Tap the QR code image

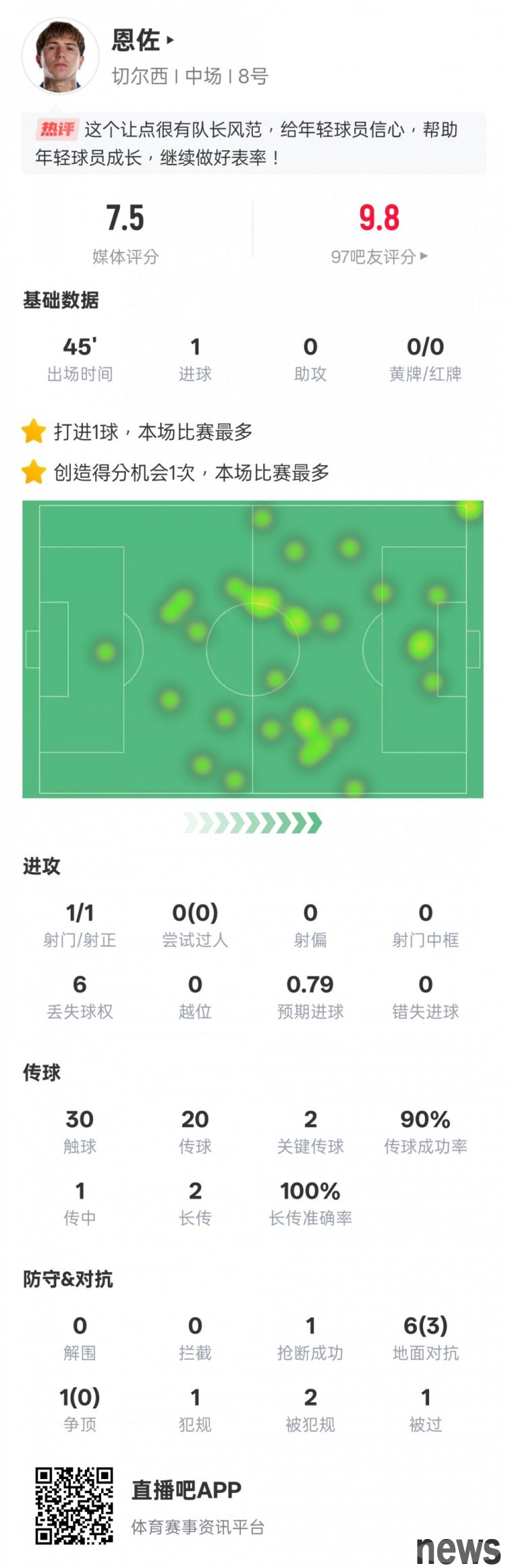(x=74, y=1505)
